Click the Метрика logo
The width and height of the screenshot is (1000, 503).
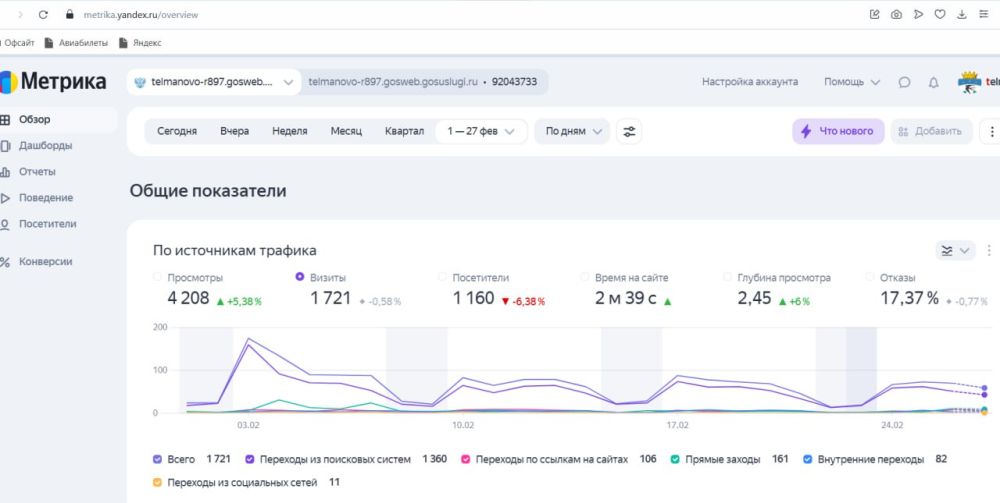pyautogui.click(x=55, y=82)
